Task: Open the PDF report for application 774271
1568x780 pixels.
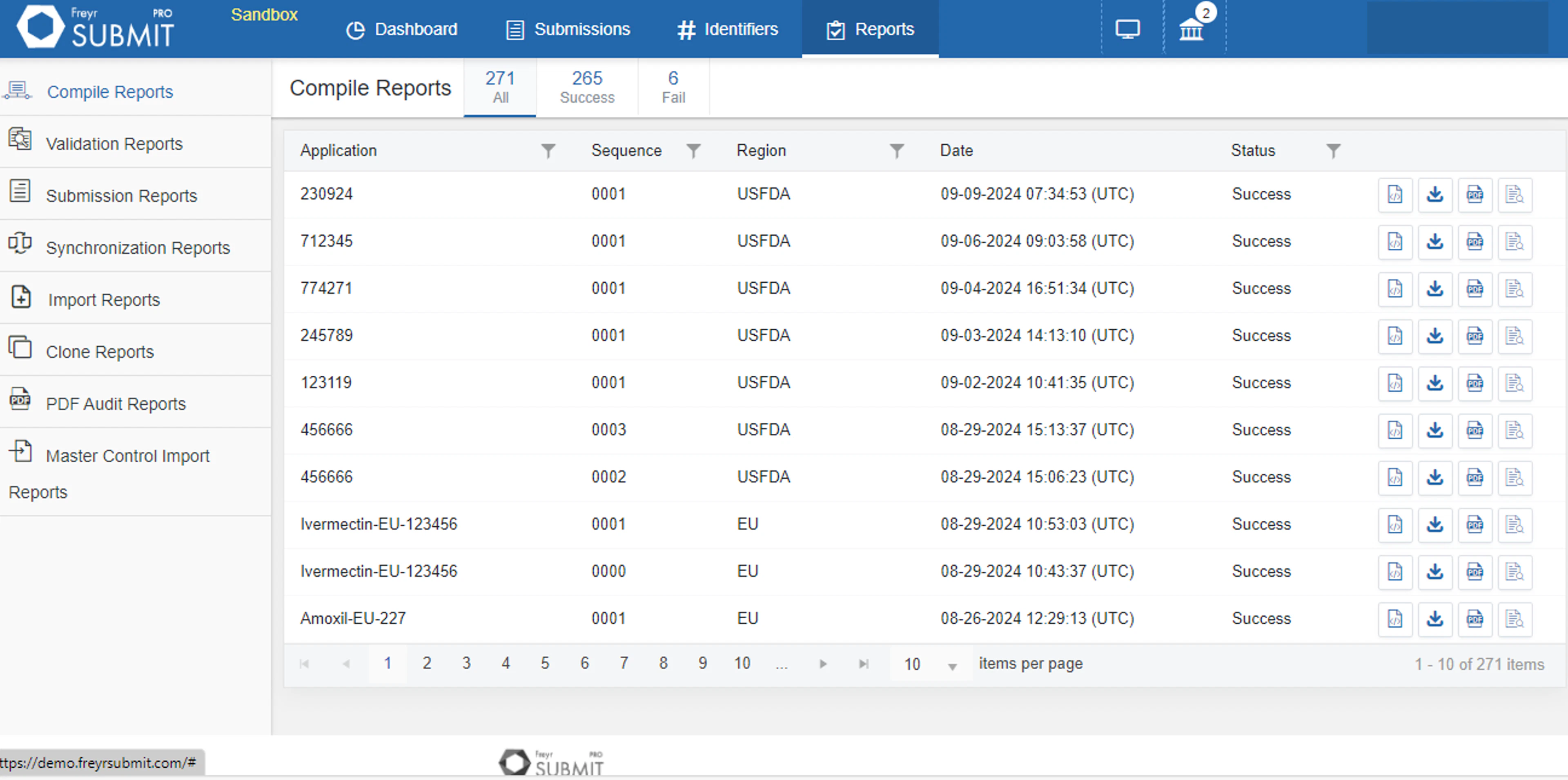Action: pos(1475,289)
